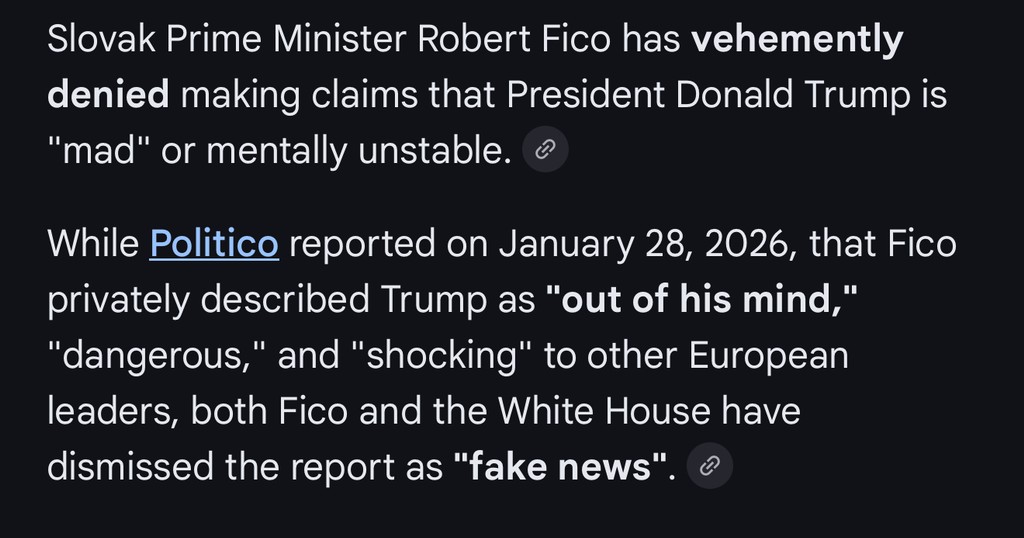Viewport: 1024px width, 538px height.
Task: Click the bold "vehemently" text
Action: click(x=797, y=40)
